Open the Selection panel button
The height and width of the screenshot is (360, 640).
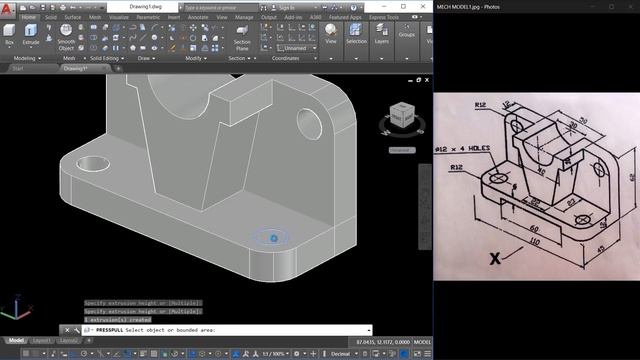pyautogui.click(x=356, y=34)
